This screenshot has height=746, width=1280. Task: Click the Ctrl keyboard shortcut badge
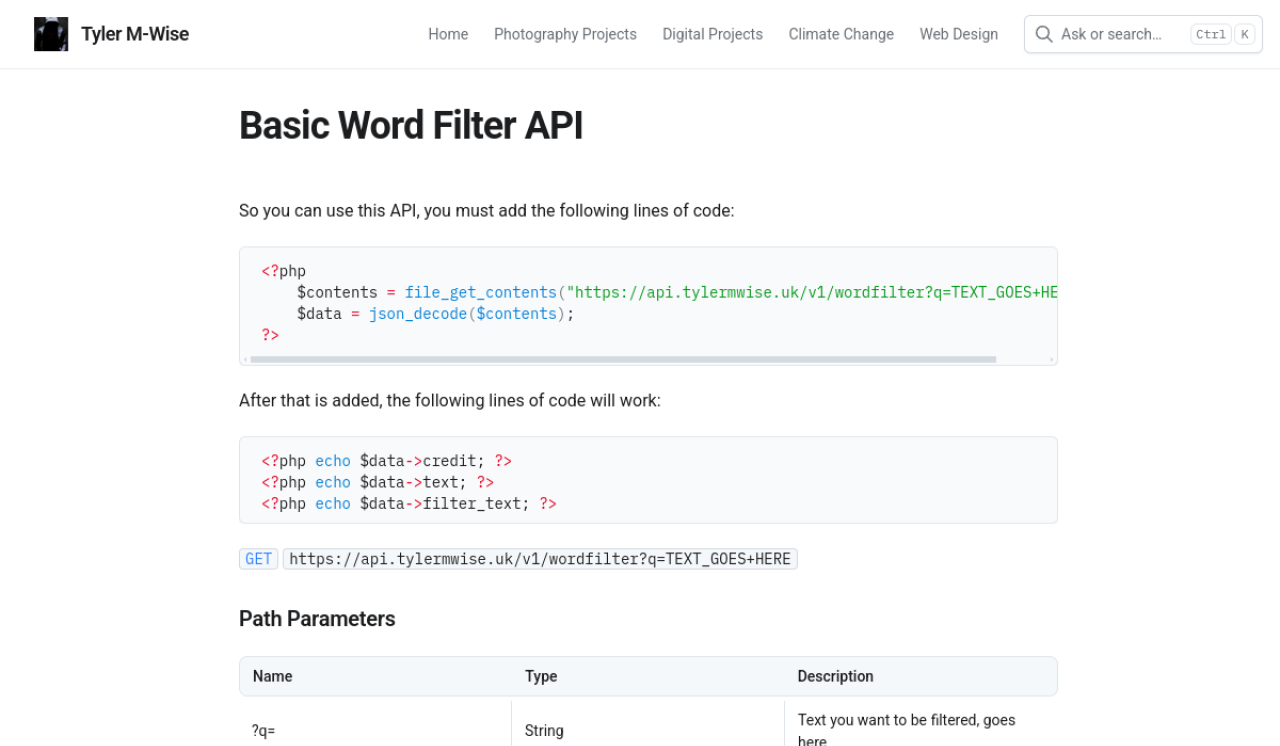click(x=1210, y=34)
